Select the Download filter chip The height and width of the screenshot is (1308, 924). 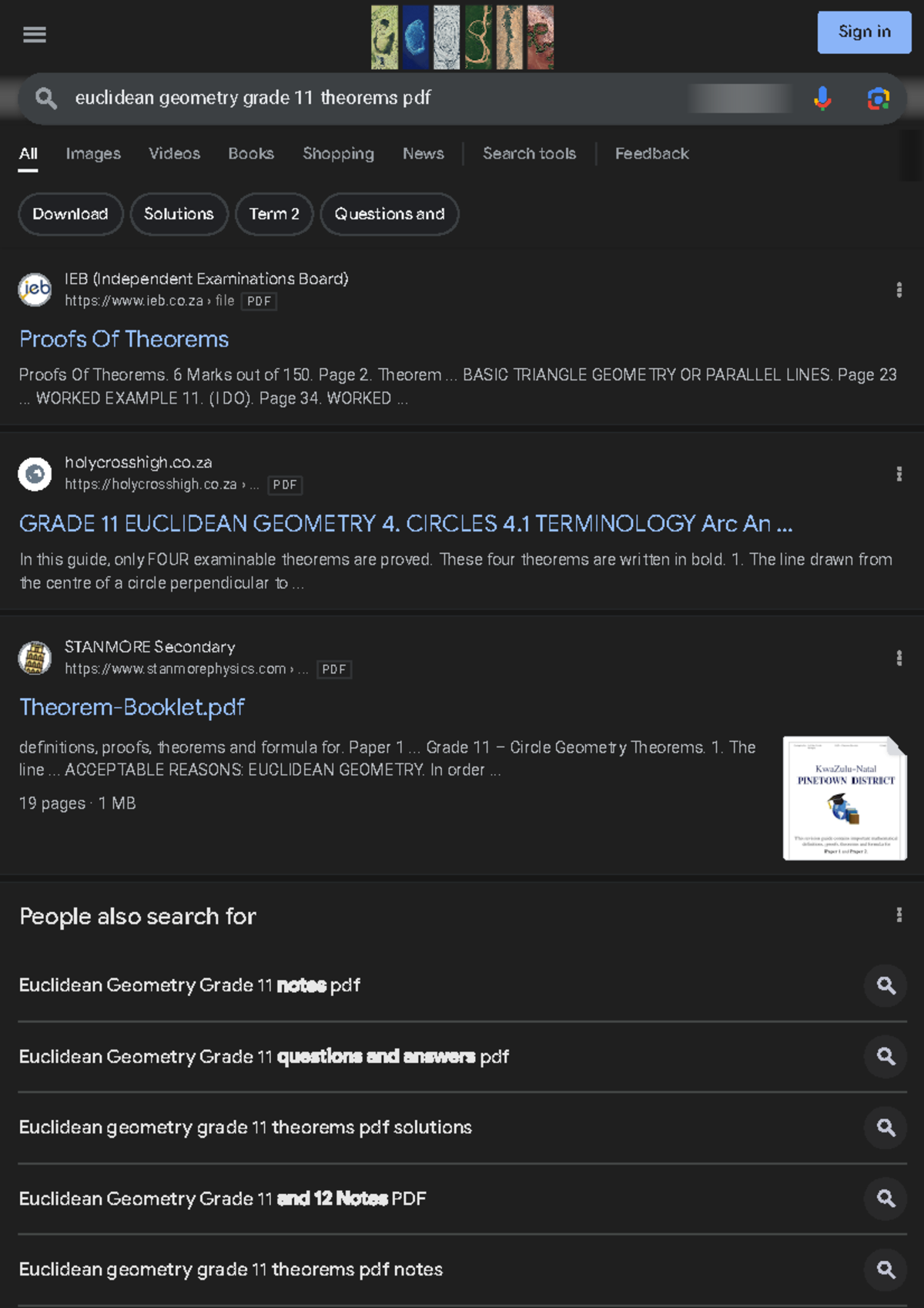pos(70,214)
